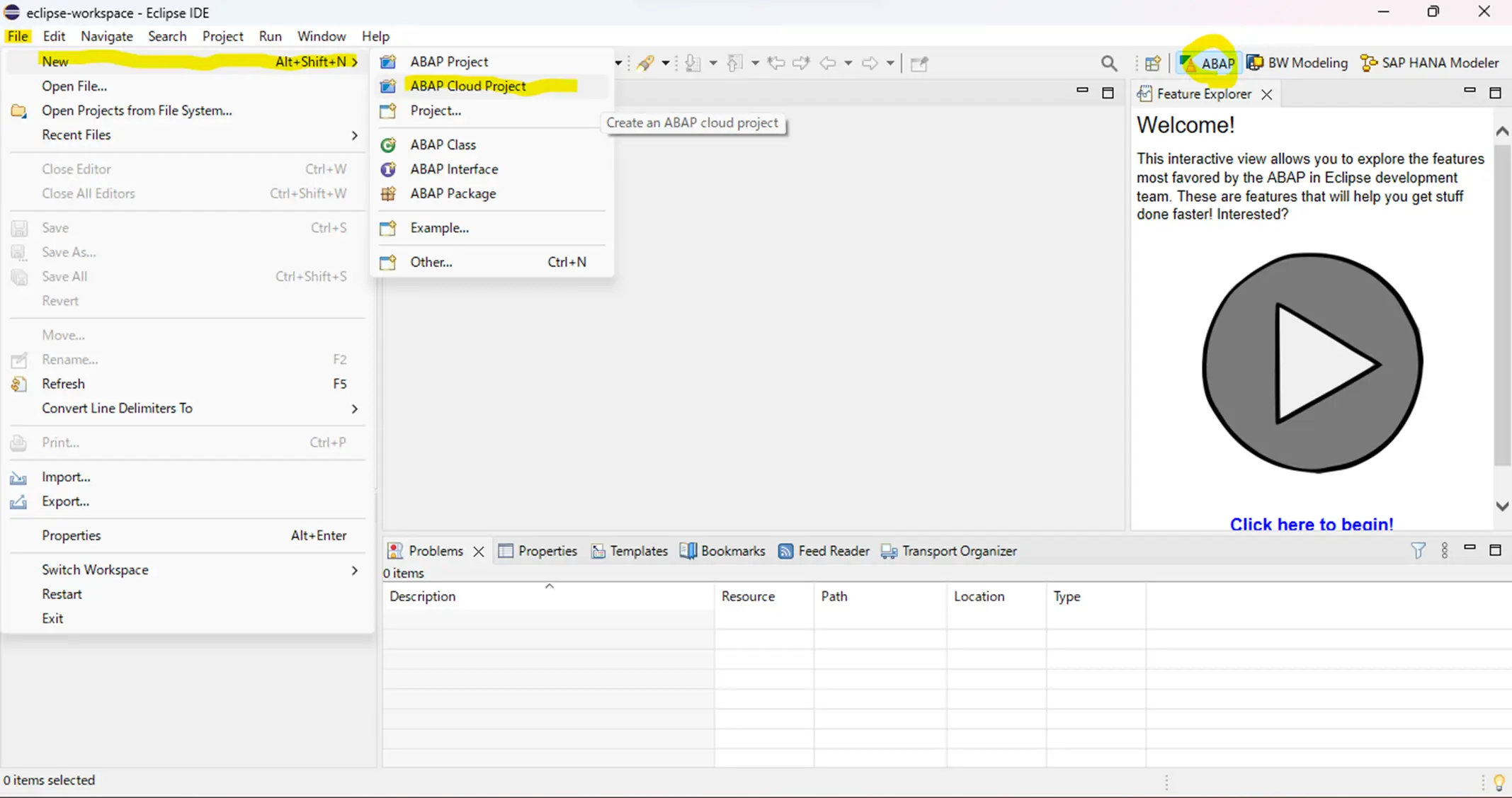Close the Problems tab
The height and width of the screenshot is (798, 1512).
tap(479, 552)
